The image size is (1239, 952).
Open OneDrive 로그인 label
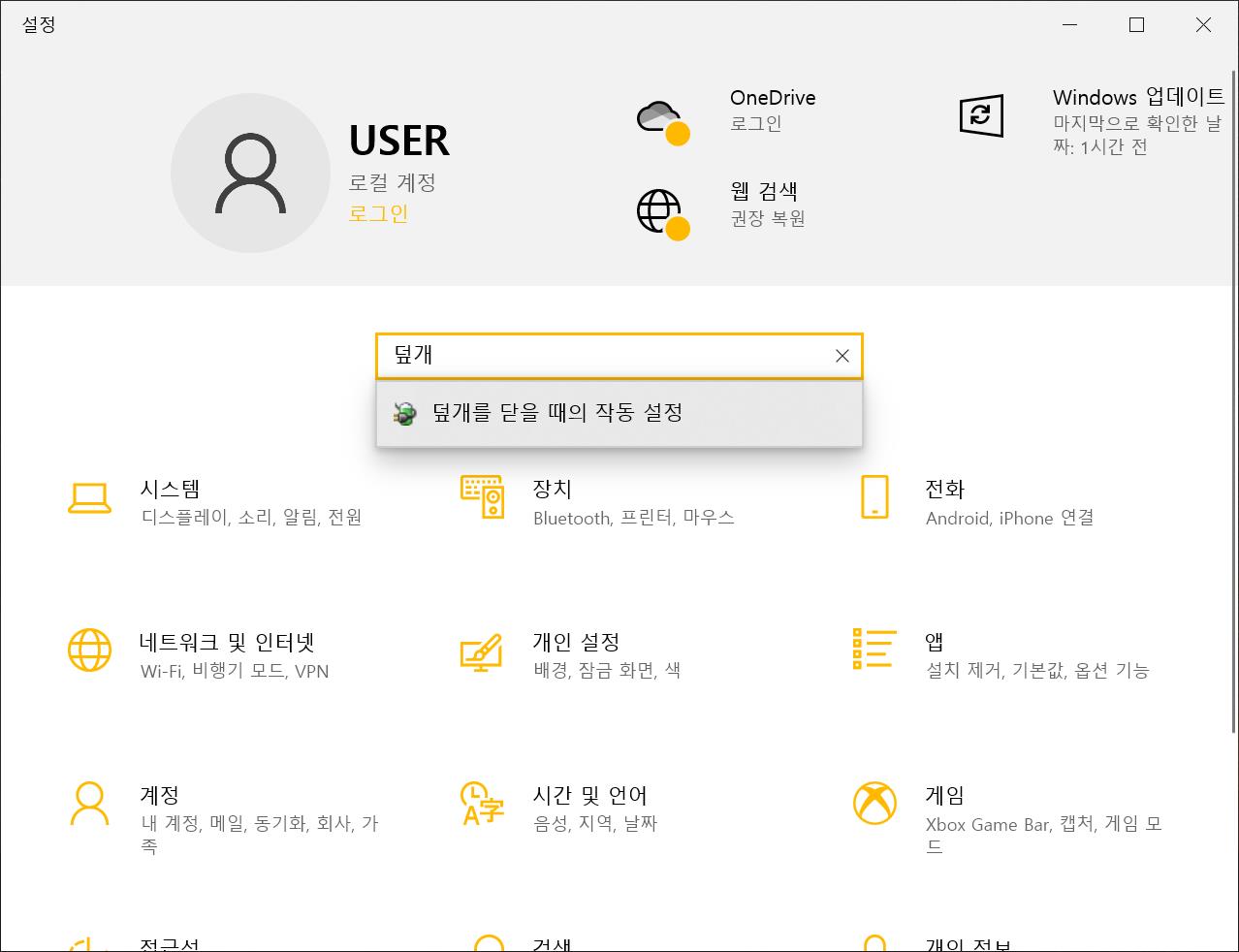pos(755,124)
